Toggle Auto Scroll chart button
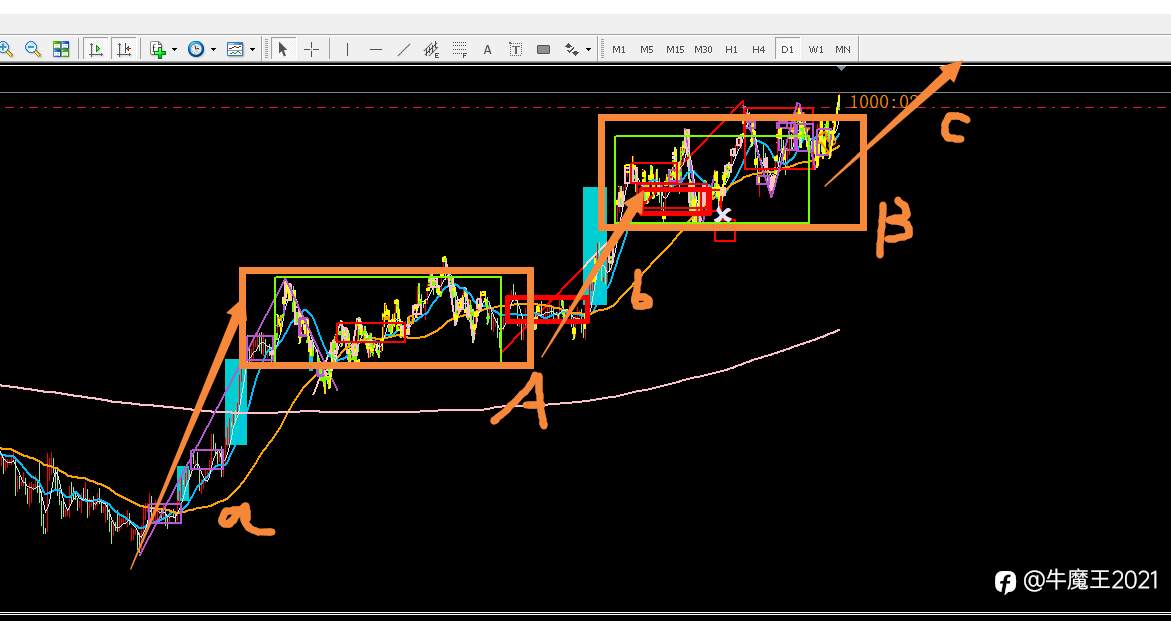This screenshot has width=1171, height=621. coord(96,49)
